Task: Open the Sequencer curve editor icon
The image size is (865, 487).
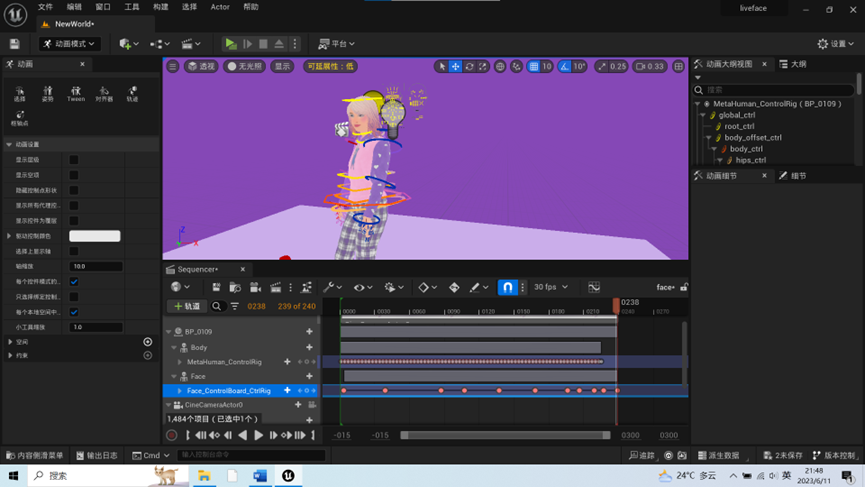Action: click(x=594, y=287)
